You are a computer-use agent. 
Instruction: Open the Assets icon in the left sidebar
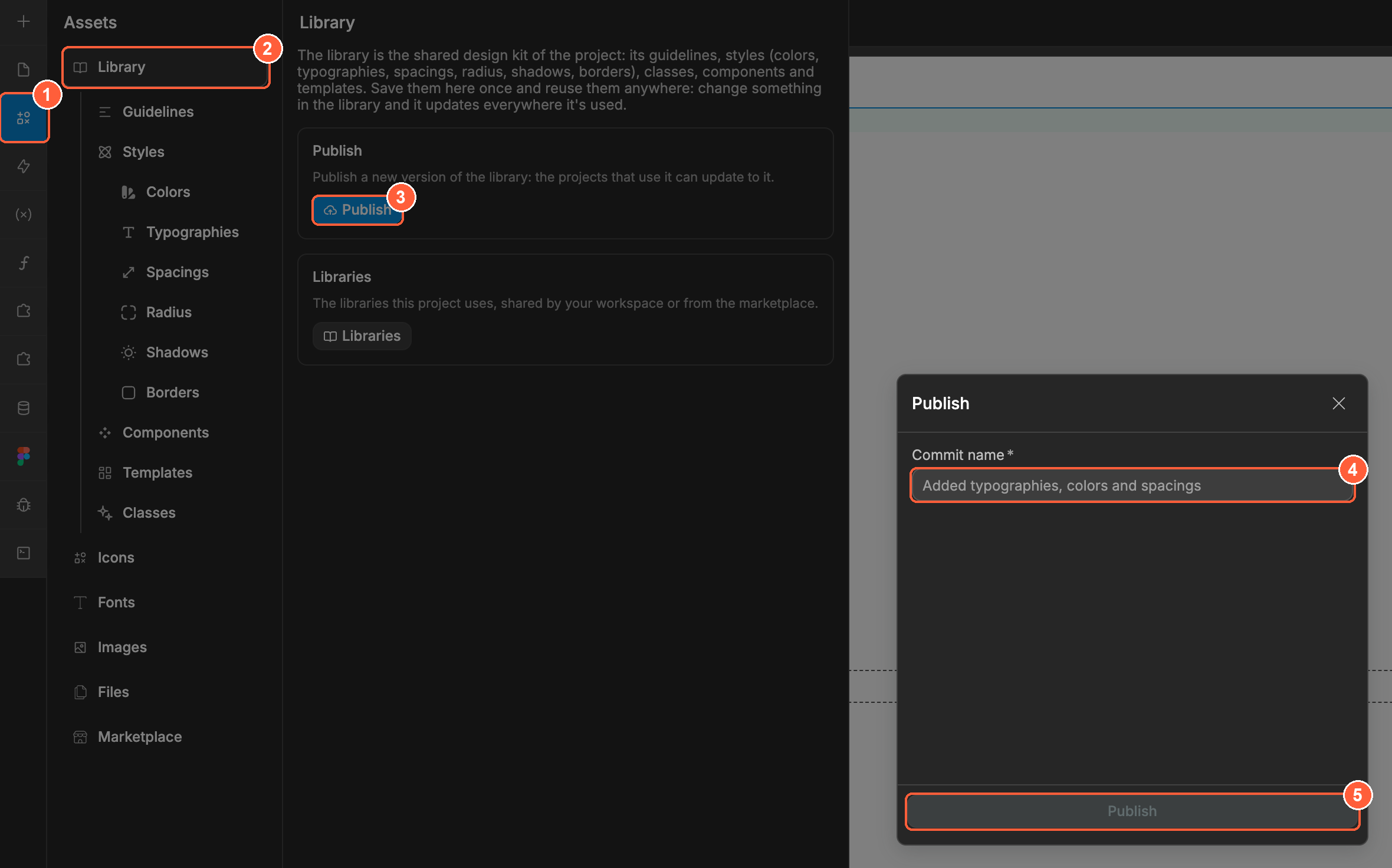(x=24, y=118)
